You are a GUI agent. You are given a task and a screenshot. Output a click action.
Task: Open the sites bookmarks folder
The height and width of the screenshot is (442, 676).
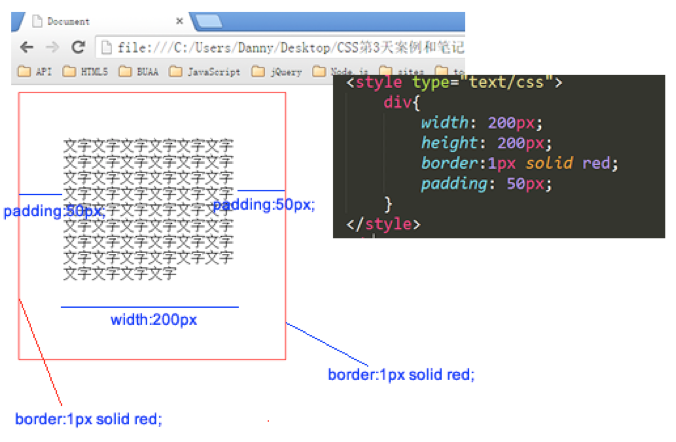pos(402,71)
